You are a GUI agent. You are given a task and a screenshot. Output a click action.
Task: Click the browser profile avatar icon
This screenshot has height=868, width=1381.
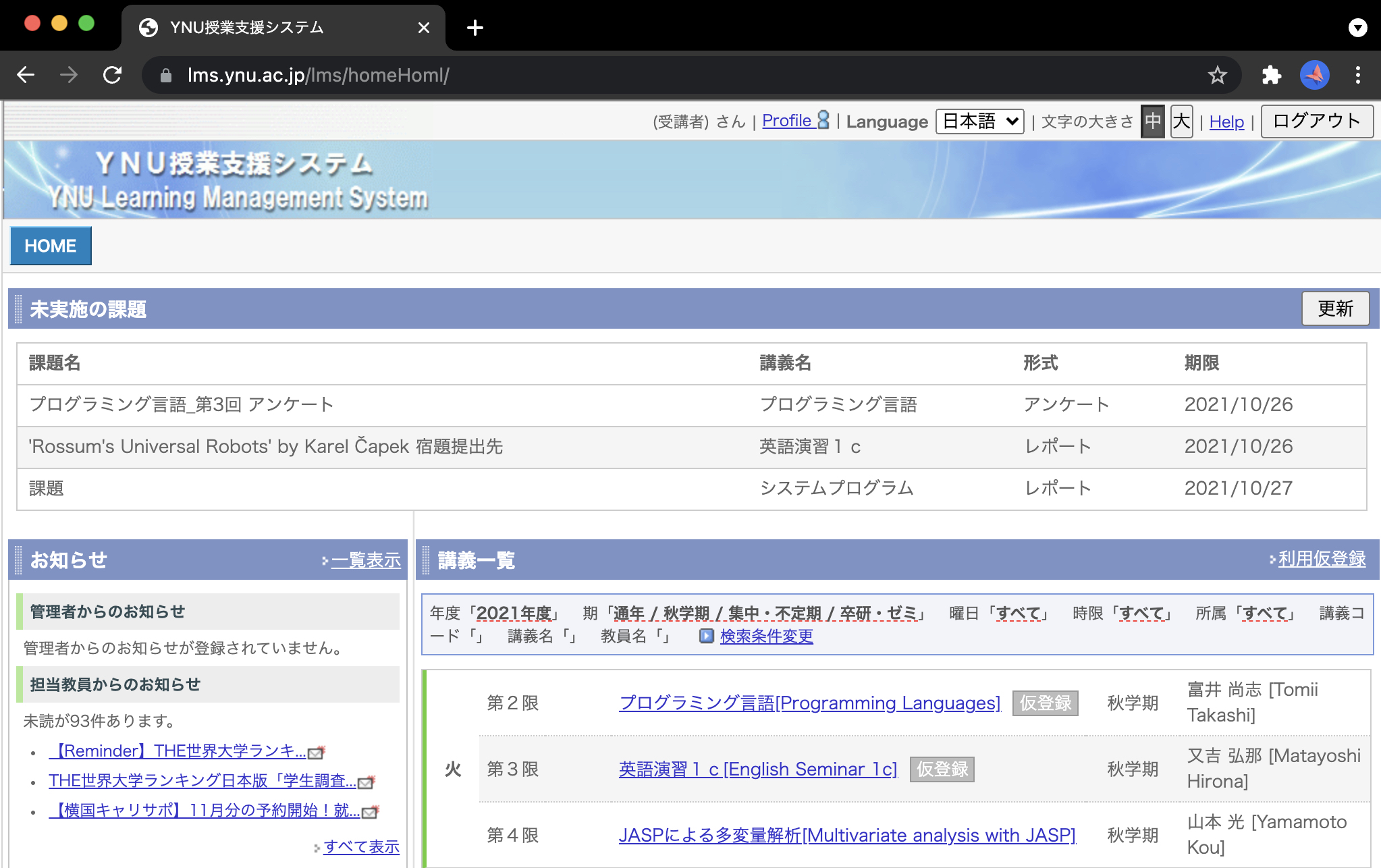(x=1314, y=75)
